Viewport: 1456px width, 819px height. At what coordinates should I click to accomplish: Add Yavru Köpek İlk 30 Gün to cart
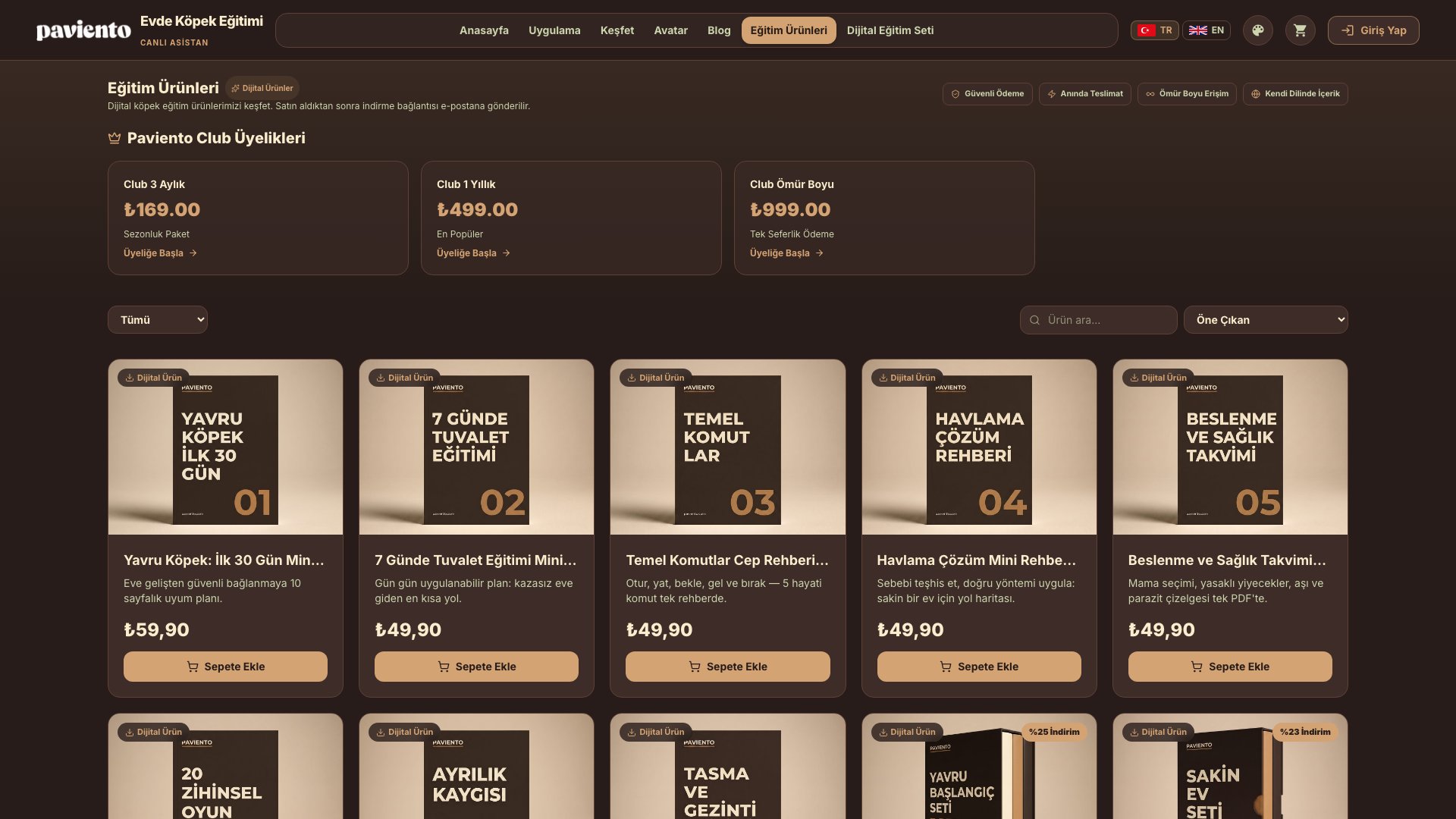[x=225, y=667]
